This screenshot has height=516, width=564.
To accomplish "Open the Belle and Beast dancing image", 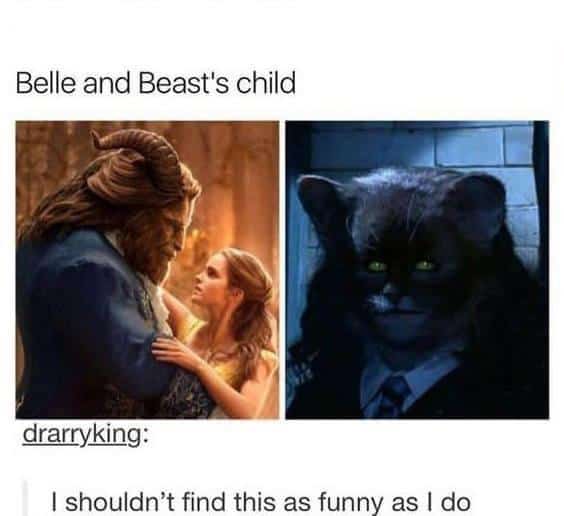I will click(147, 270).
